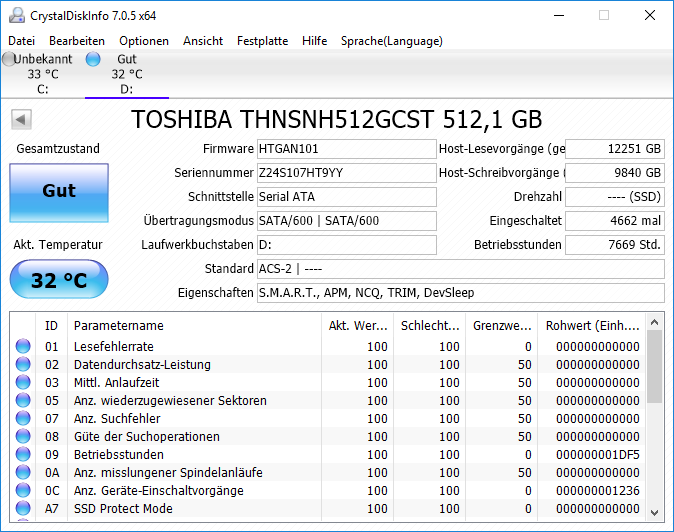Image resolution: width=674 pixels, height=532 pixels.
Task: Click the Schnittstelle field Serial ATA
Action: point(346,197)
